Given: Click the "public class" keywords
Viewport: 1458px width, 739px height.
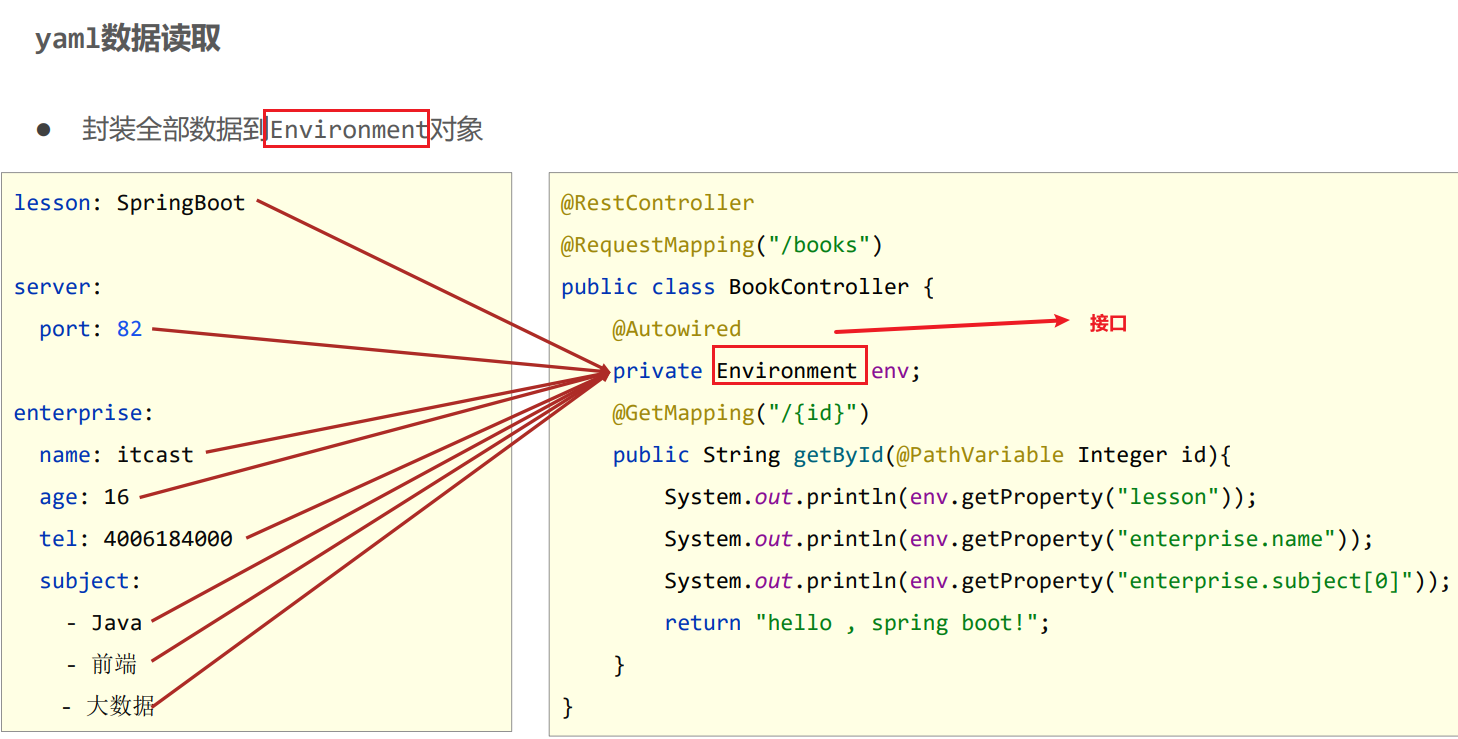Looking at the screenshot, I should pos(638,287).
